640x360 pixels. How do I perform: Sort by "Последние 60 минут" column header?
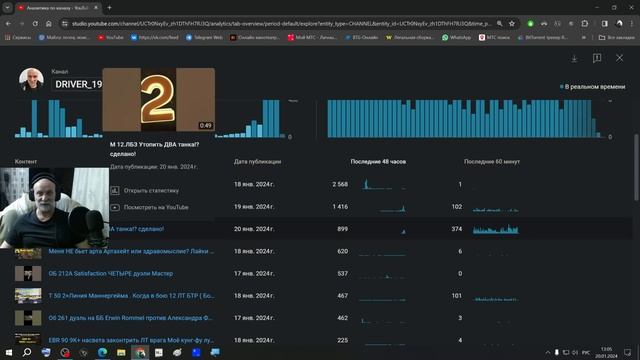click(492, 162)
